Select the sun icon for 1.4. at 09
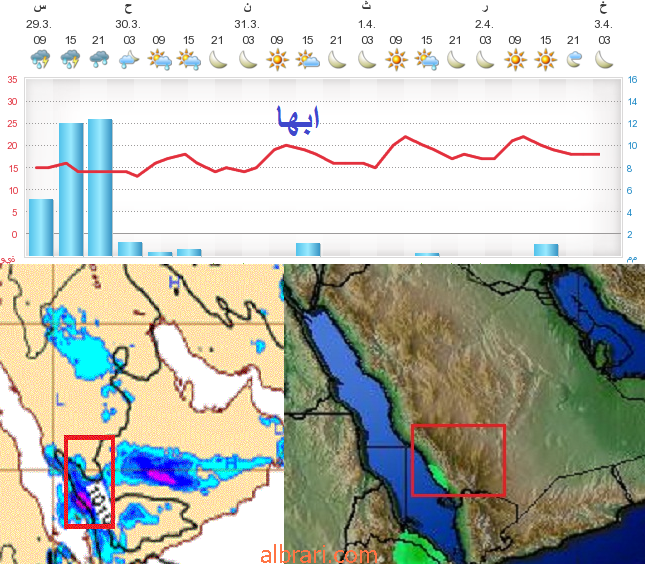Image resolution: width=645 pixels, height=564 pixels. coord(397,60)
